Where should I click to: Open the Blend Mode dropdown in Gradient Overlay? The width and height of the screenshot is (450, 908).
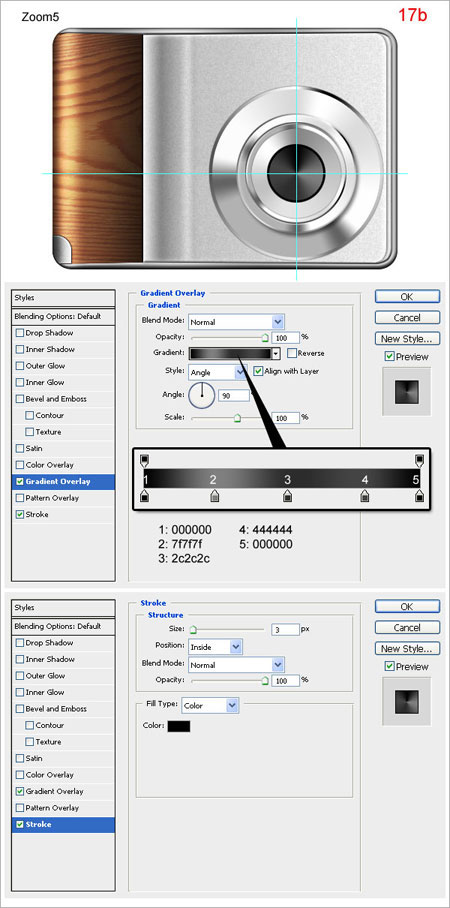pyautogui.click(x=236, y=321)
